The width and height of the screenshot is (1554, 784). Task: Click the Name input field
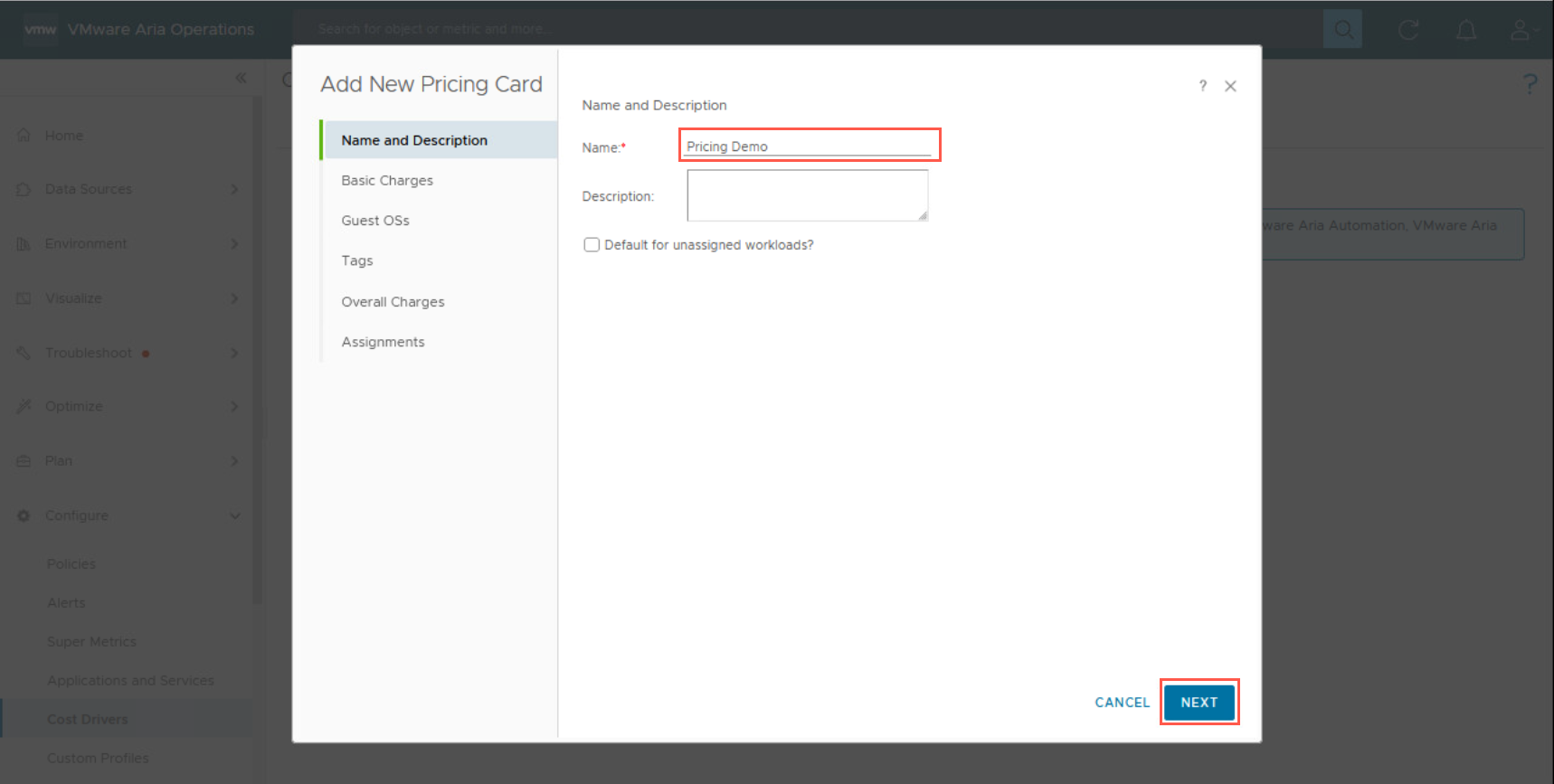807,146
